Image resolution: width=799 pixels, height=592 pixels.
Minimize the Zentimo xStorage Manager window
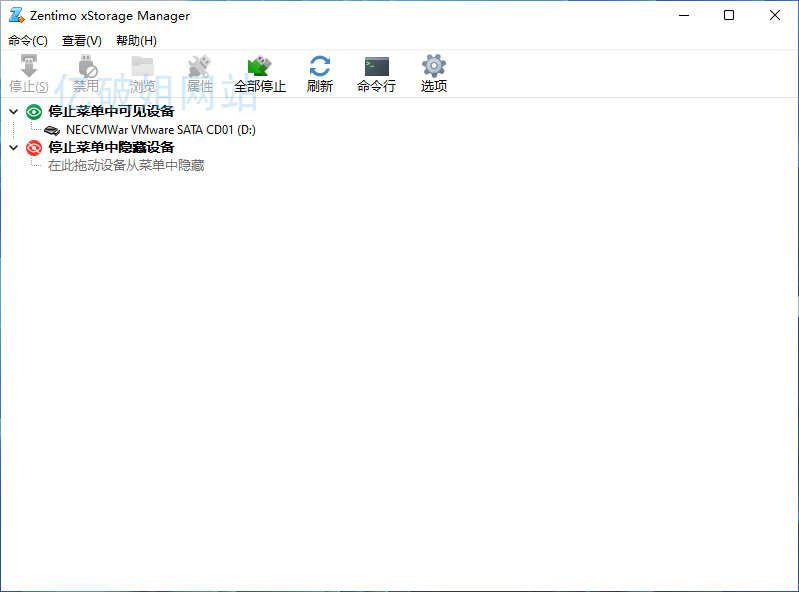click(x=684, y=15)
